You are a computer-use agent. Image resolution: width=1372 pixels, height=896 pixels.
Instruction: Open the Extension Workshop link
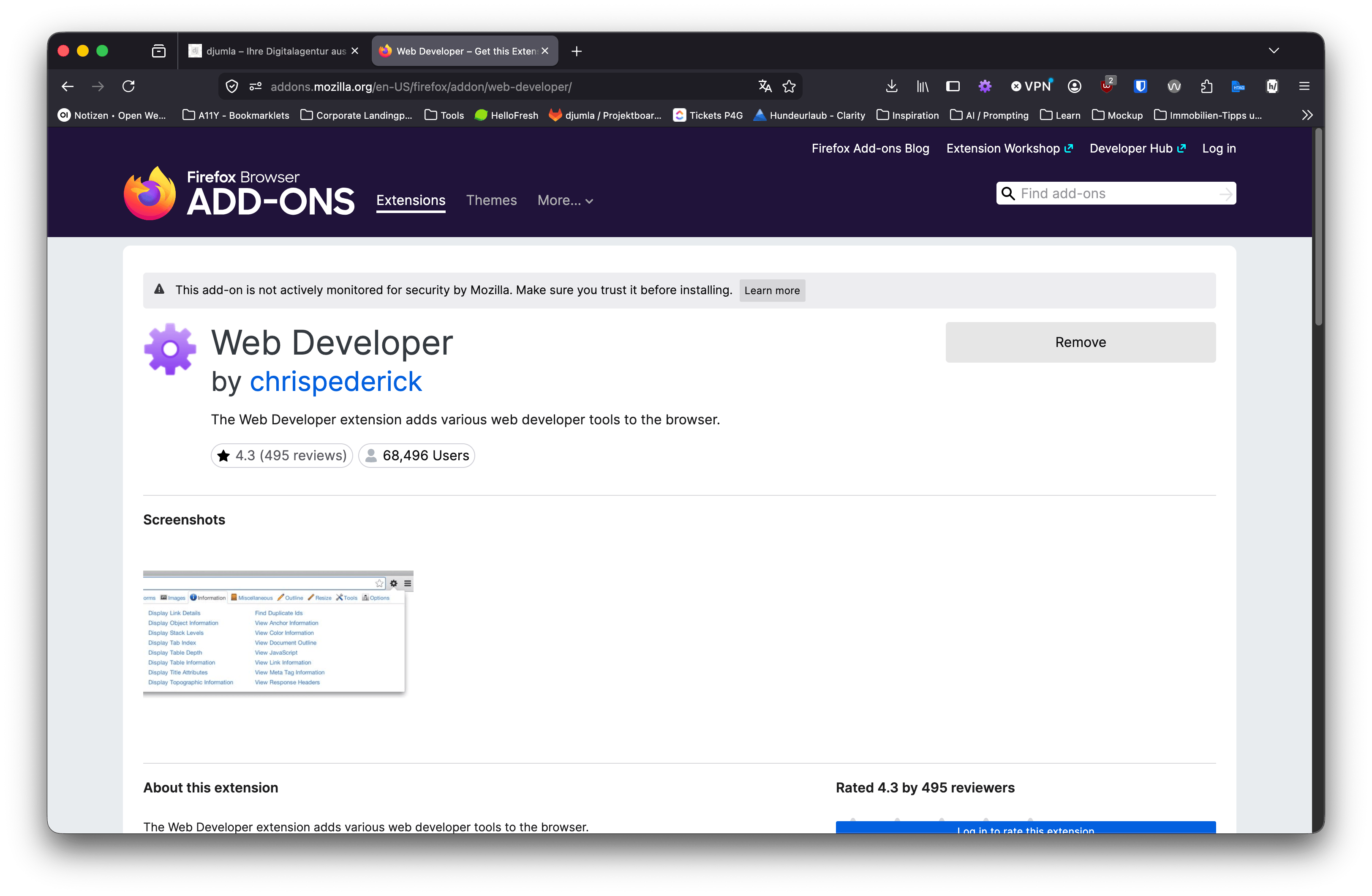[x=1010, y=148]
